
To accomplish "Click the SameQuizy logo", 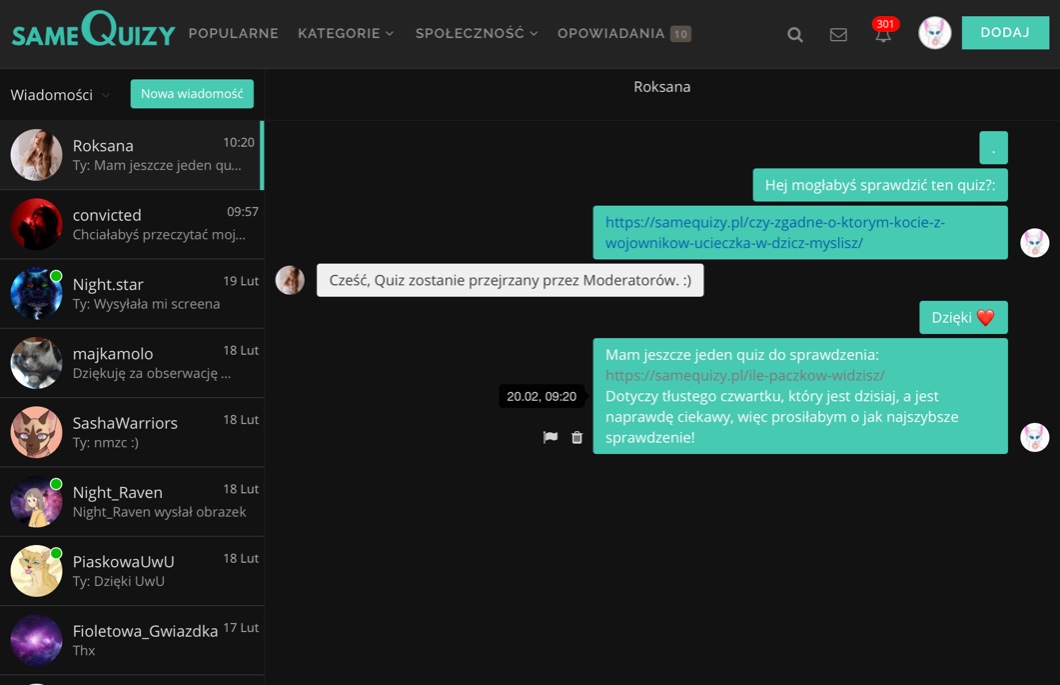I will 93,32.
